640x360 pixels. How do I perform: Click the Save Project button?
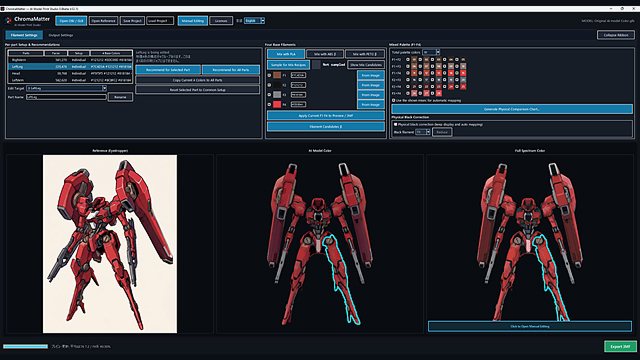click(132, 21)
